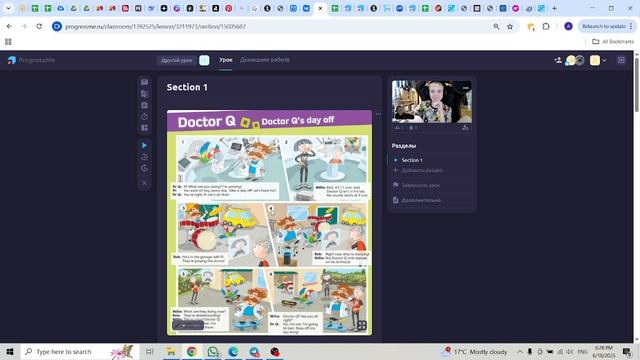
Task: Open the user profile dropdown arrow
Action: coord(604,60)
